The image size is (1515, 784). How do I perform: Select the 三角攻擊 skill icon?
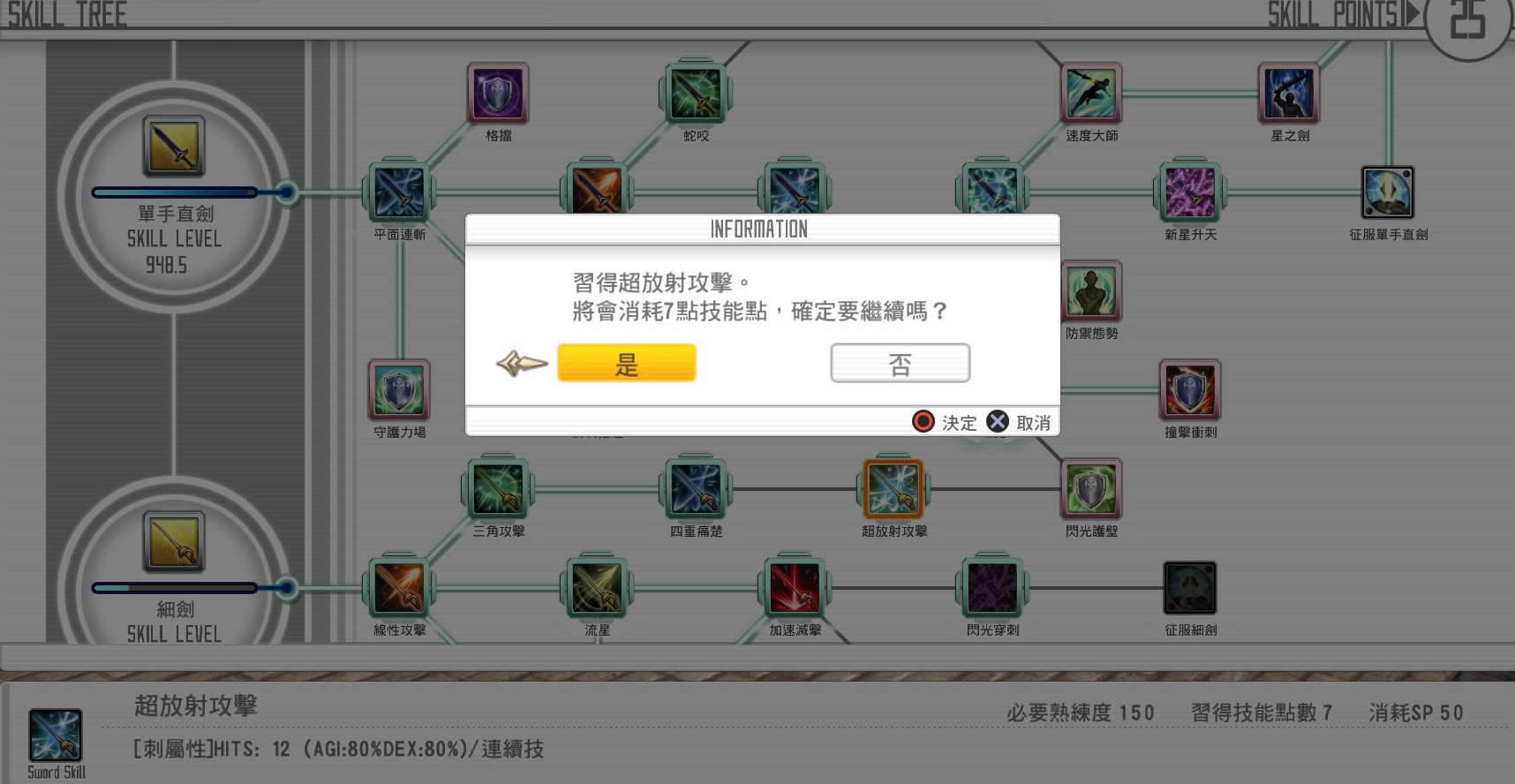[x=498, y=487]
